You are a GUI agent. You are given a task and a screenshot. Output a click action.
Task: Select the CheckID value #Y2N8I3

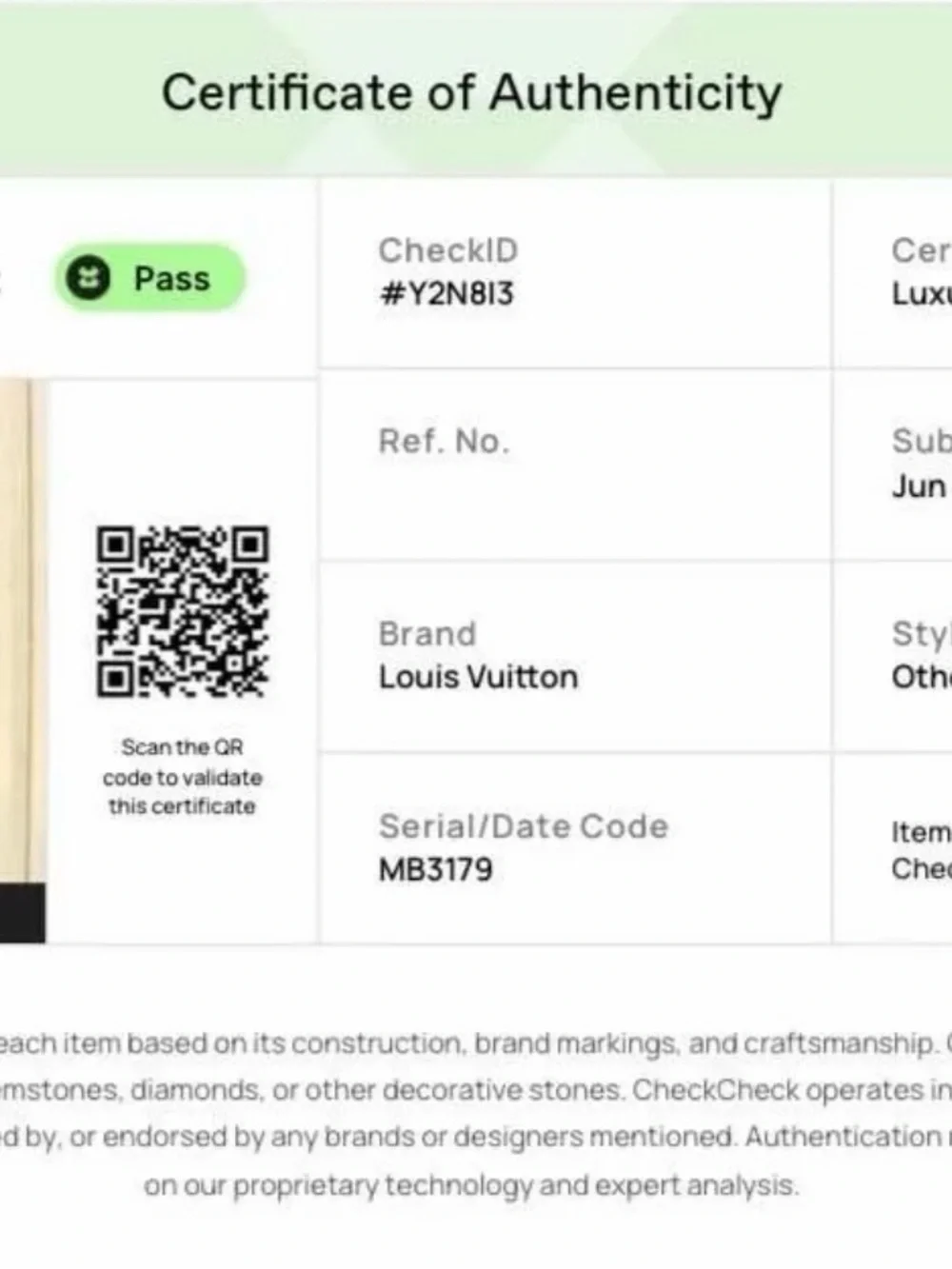tap(446, 294)
